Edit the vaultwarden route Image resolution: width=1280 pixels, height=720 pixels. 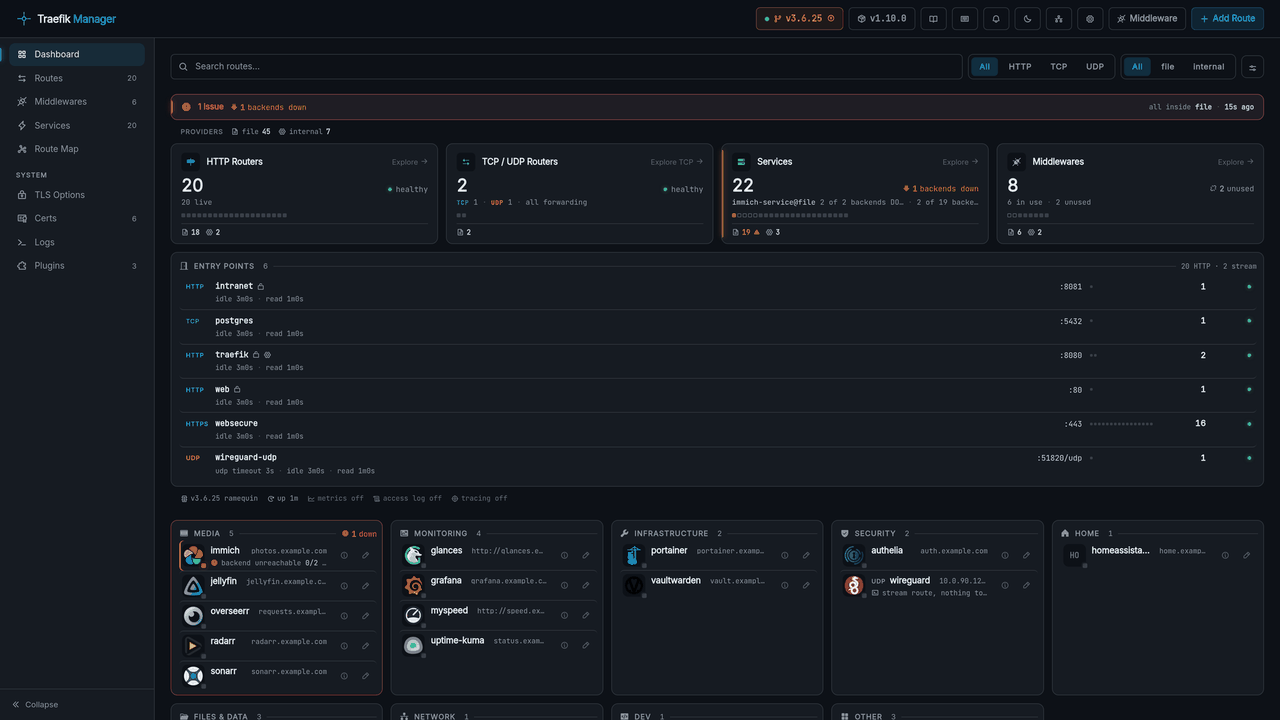(807, 585)
